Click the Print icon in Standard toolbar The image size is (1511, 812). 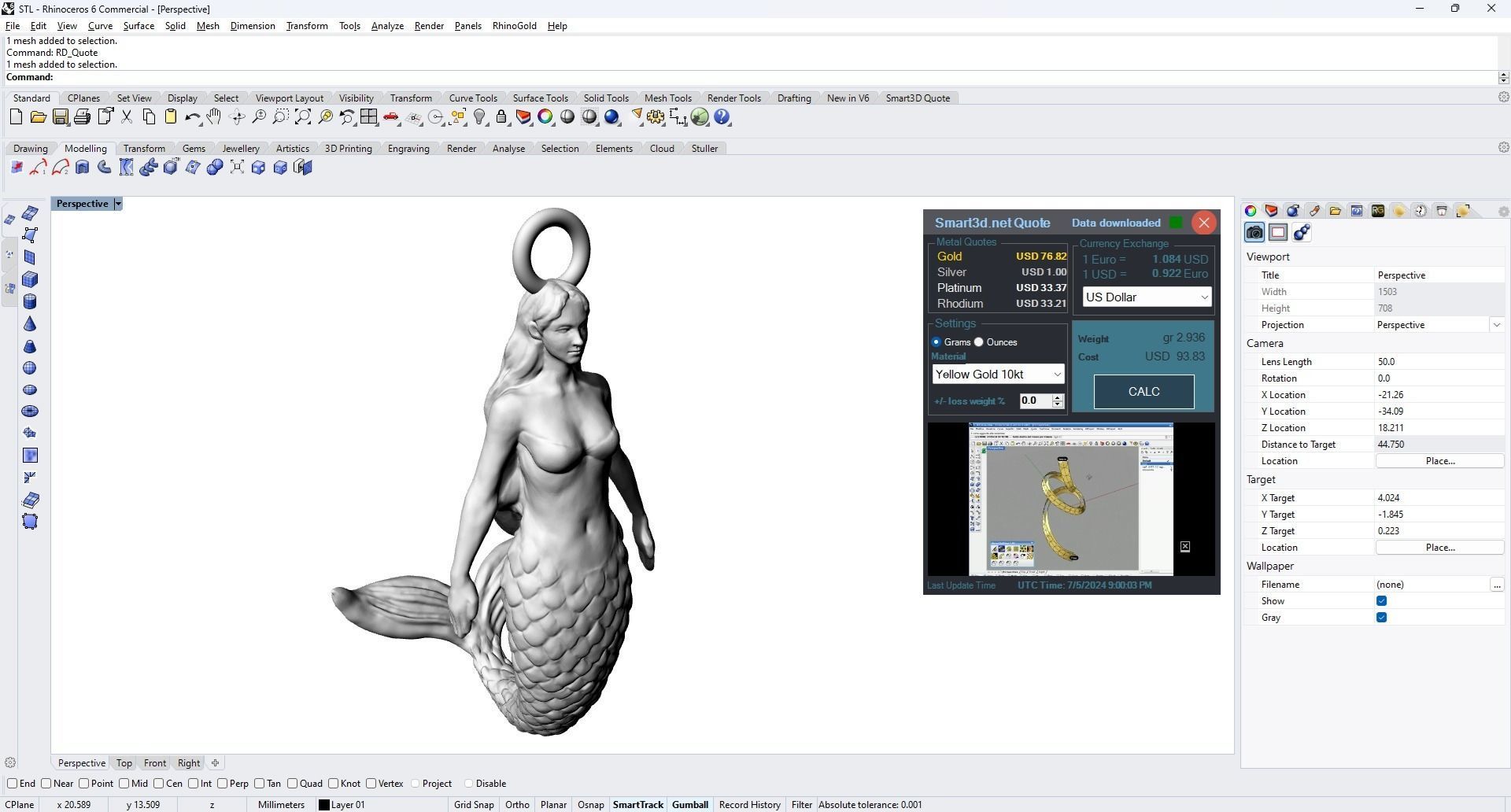(82, 117)
